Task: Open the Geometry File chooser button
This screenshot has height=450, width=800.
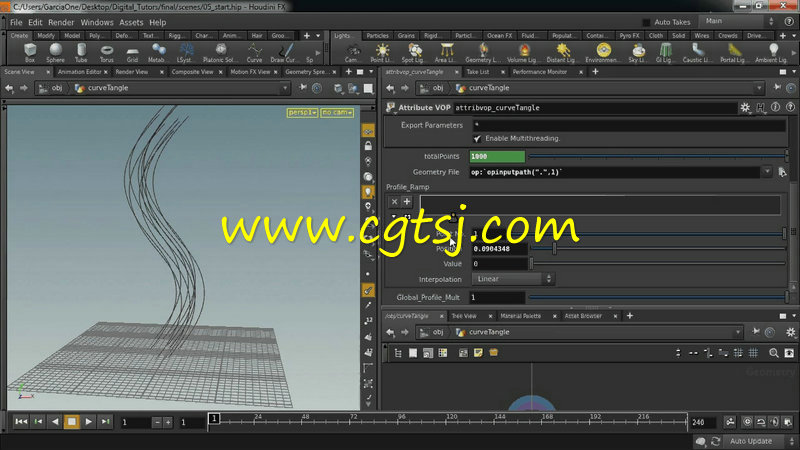Action: pyautogui.click(x=782, y=172)
